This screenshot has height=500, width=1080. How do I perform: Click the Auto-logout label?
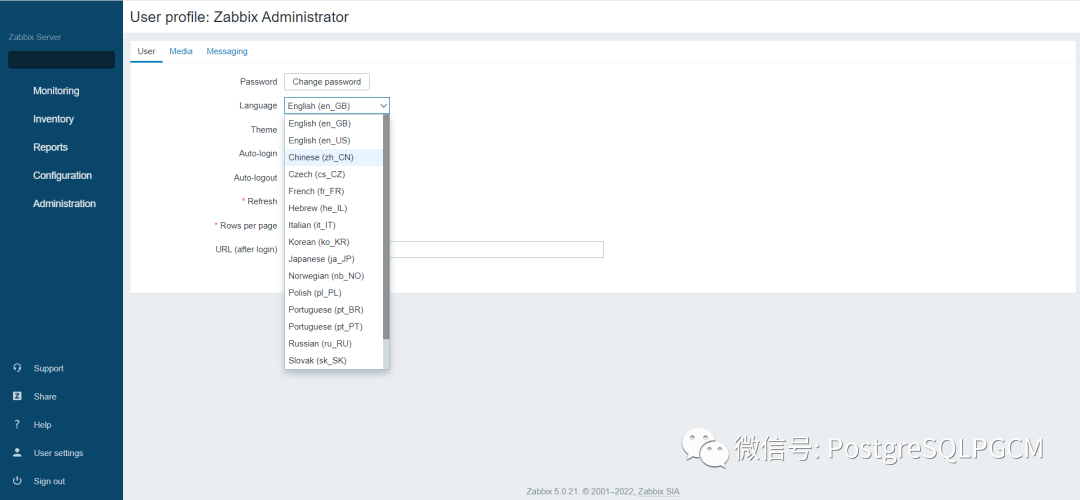[x=256, y=178]
